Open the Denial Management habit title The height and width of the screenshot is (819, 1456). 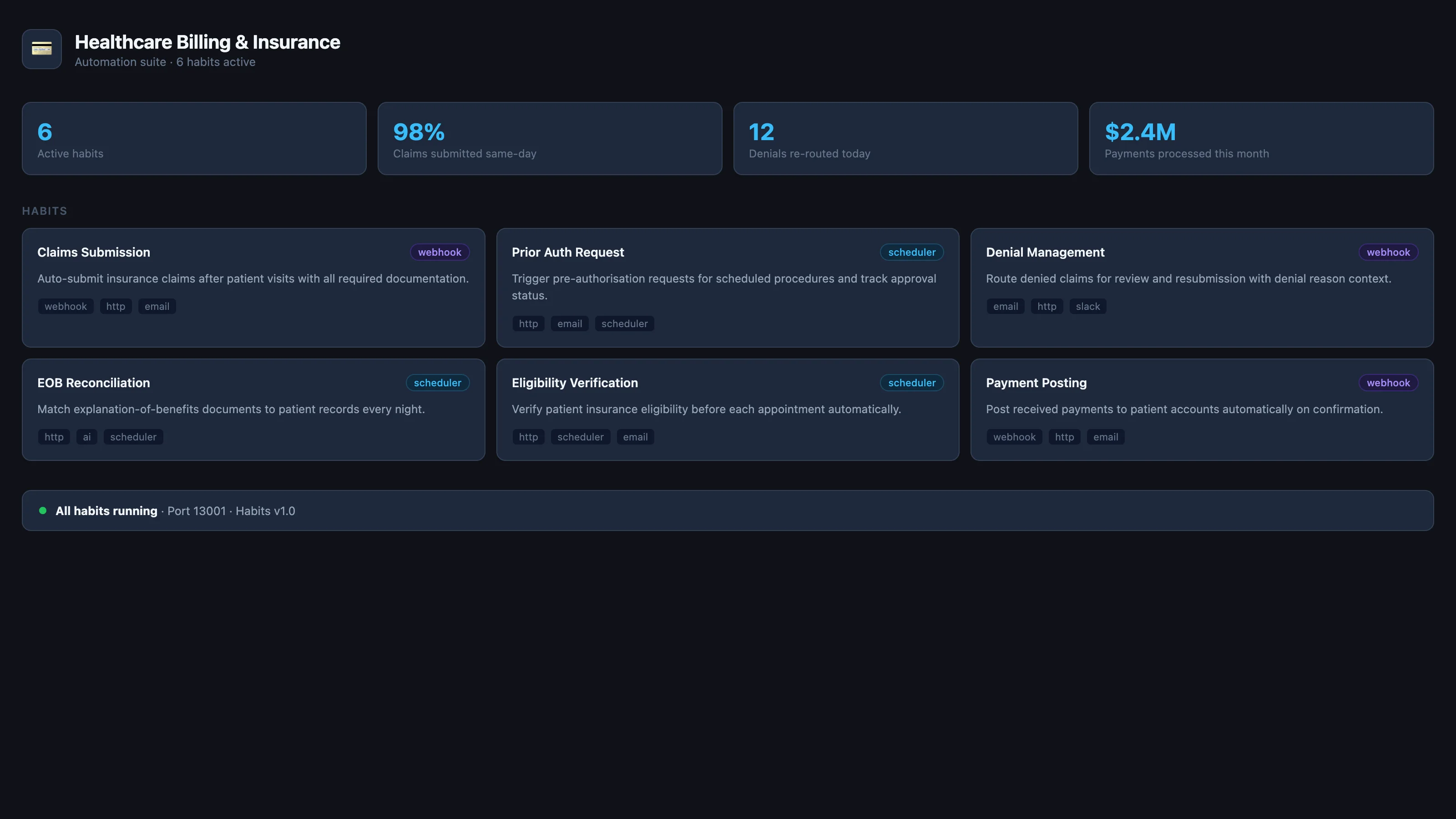tap(1045, 252)
